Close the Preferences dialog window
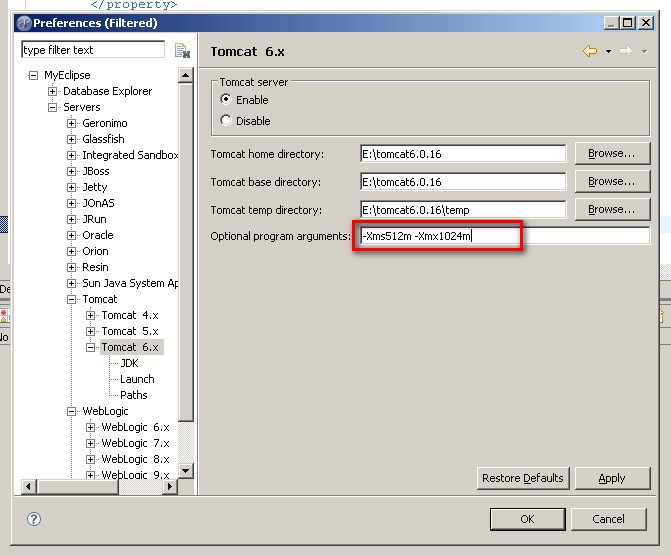Viewport: 671px width, 556px height. pos(646,23)
